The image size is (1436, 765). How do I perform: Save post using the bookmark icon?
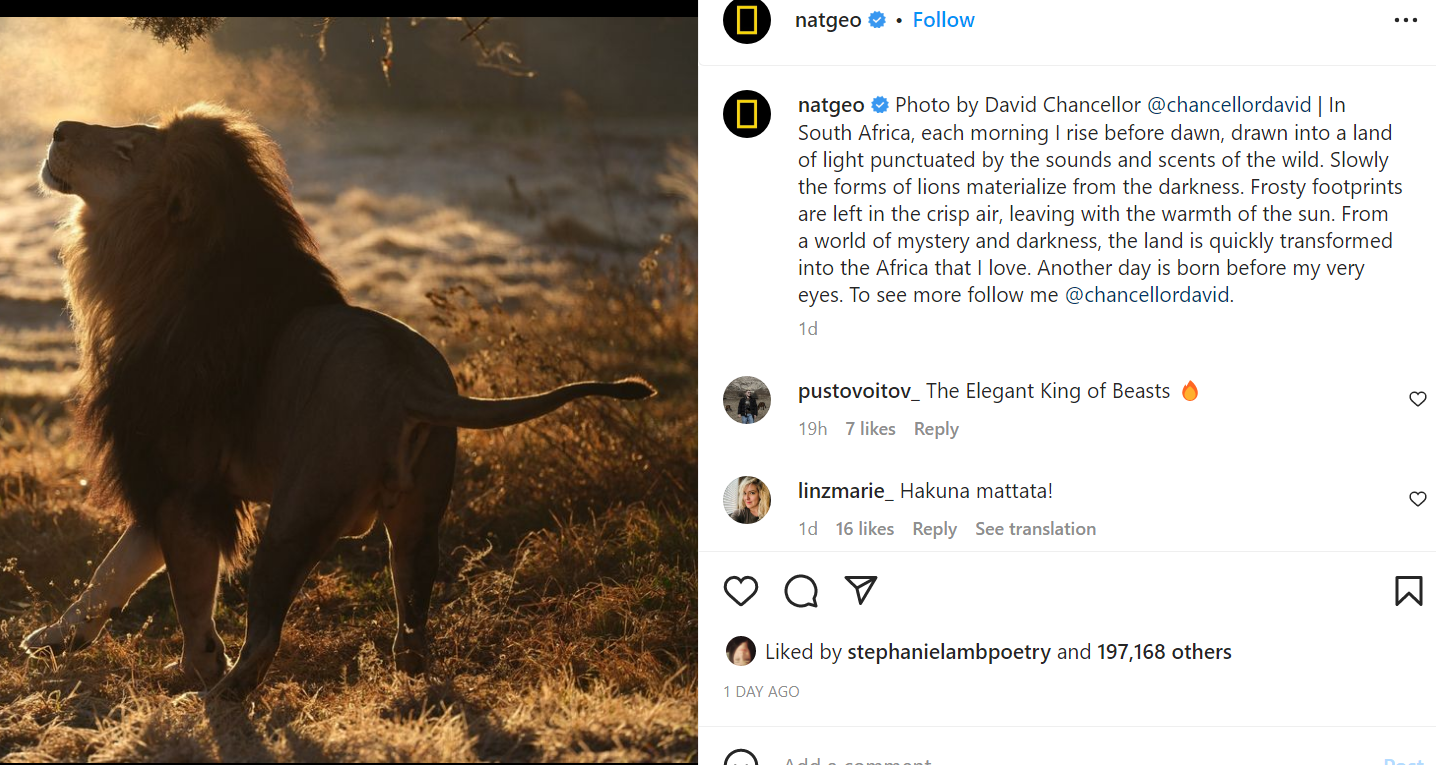1408,591
